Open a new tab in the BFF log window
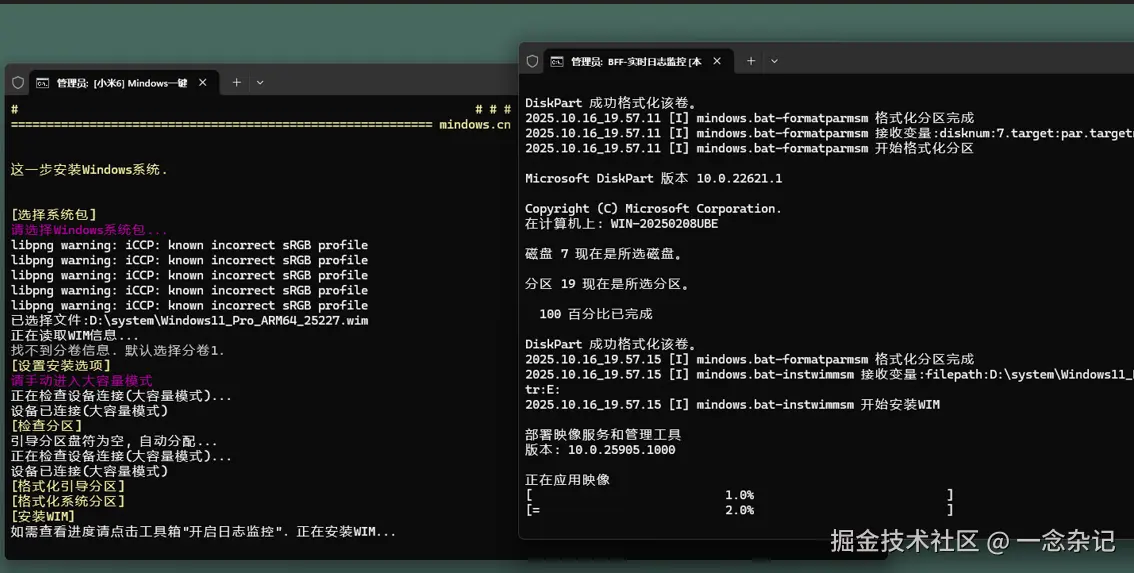This screenshot has height=573, width=1134. point(751,61)
